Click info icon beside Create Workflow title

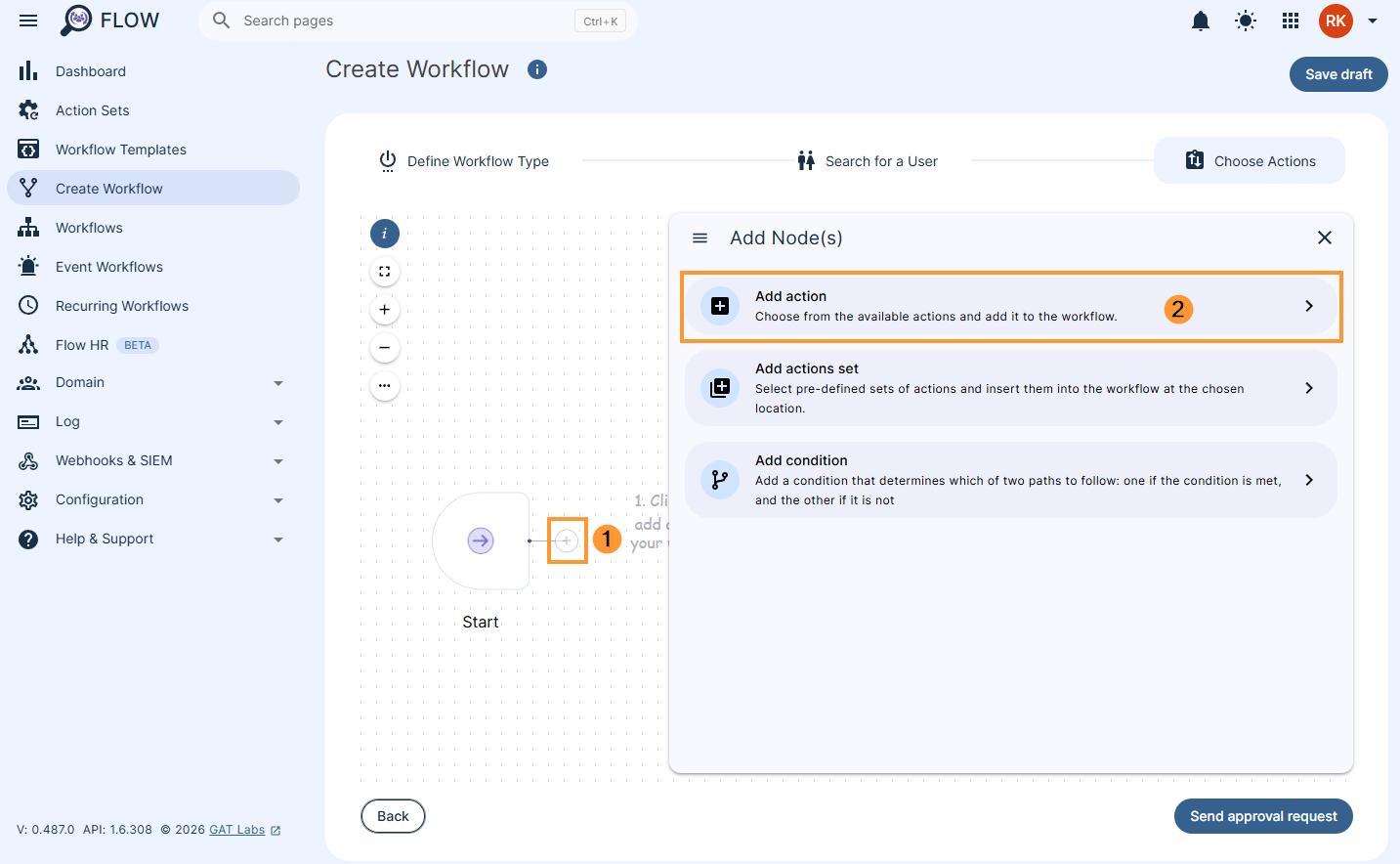pos(537,69)
